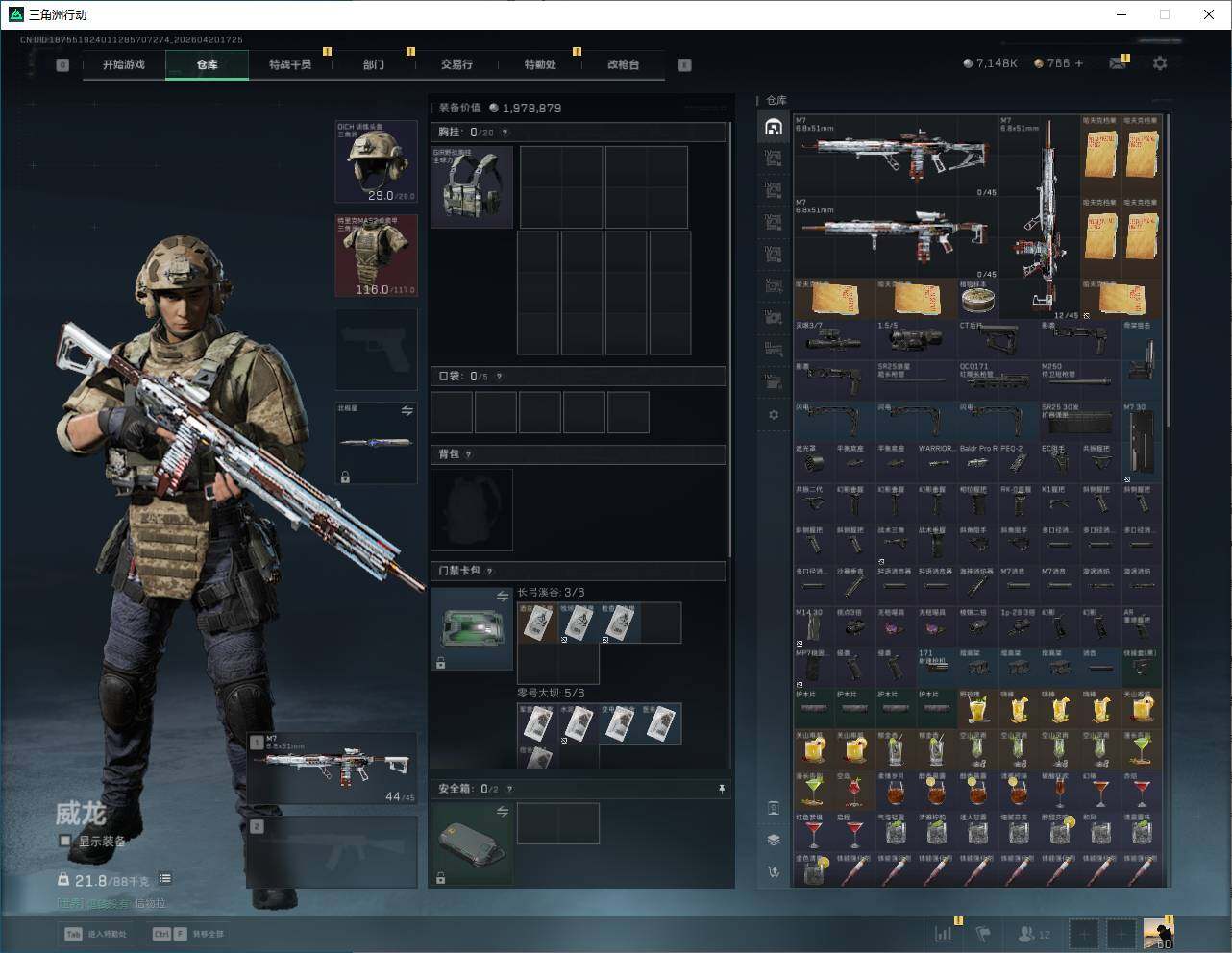
Task: Open the settings gear in top bar
Action: tap(1160, 63)
